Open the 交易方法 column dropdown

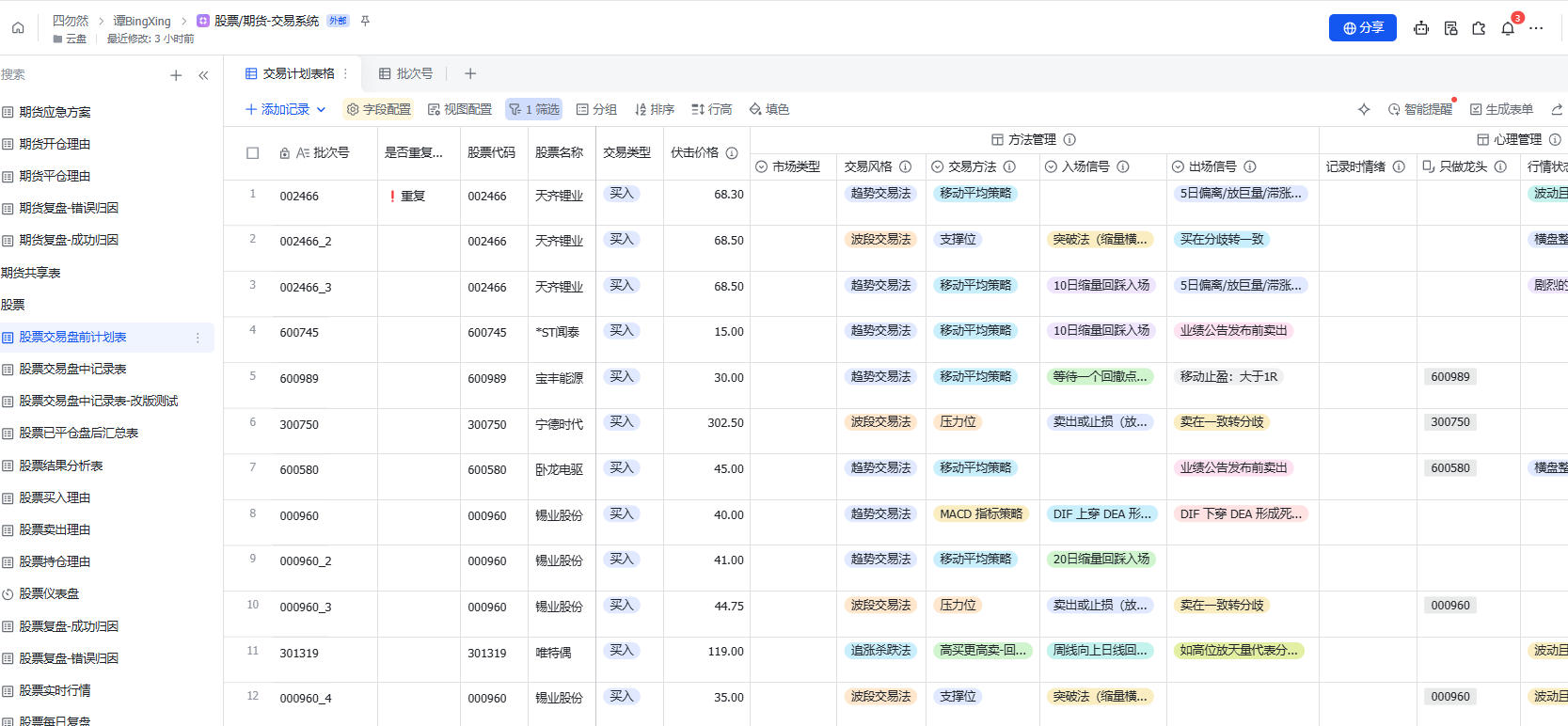[938, 166]
